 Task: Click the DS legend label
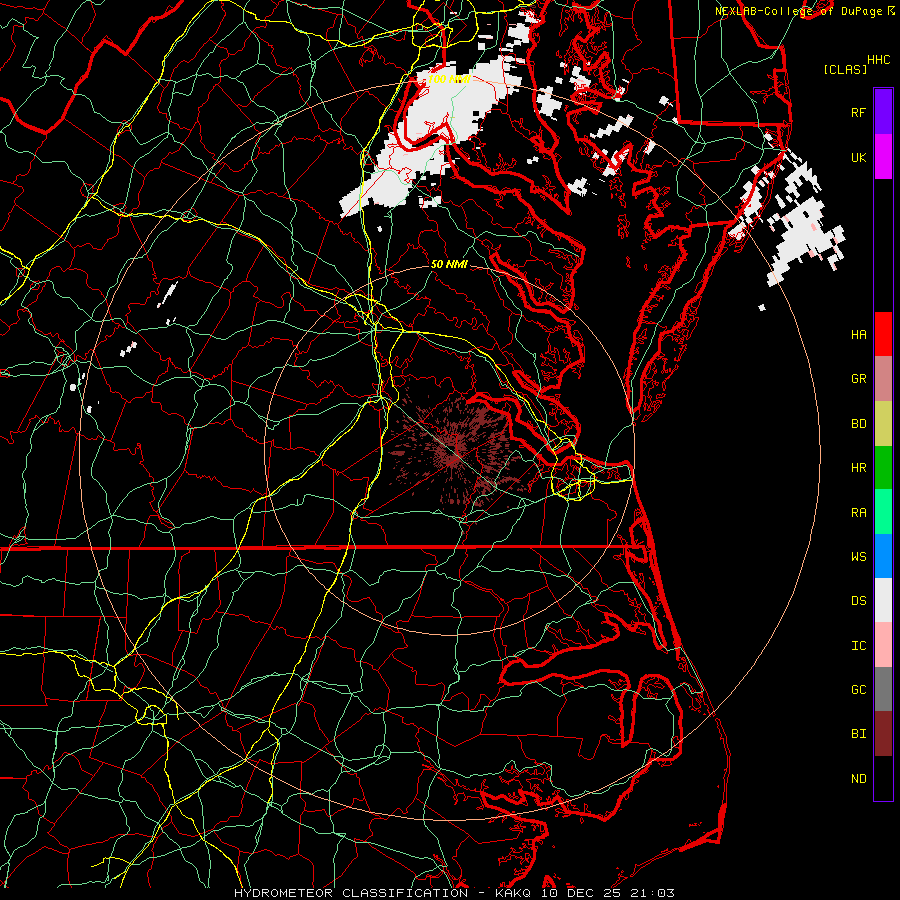coord(858,601)
